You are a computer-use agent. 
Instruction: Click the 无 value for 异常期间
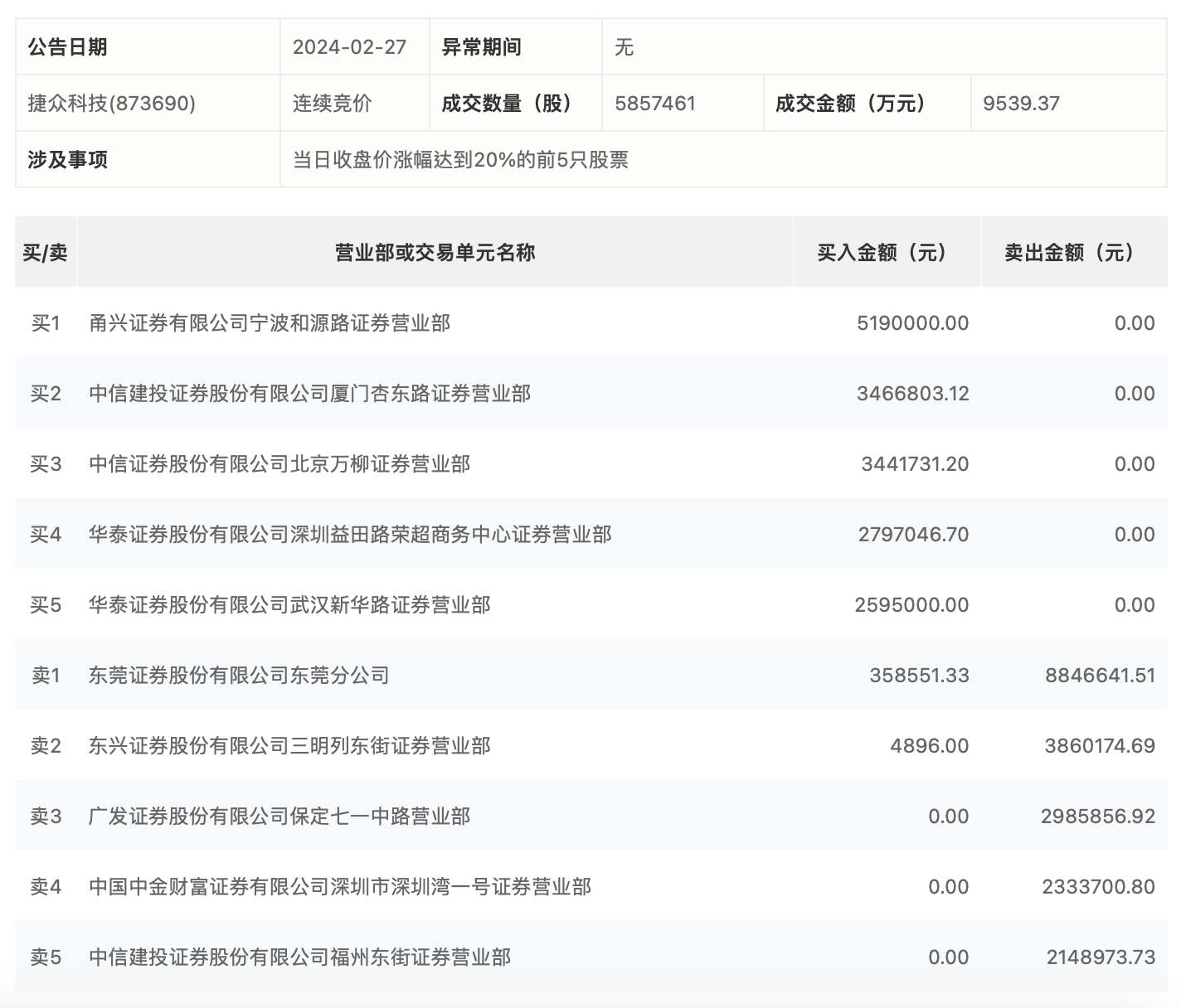click(x=624, y=46)
